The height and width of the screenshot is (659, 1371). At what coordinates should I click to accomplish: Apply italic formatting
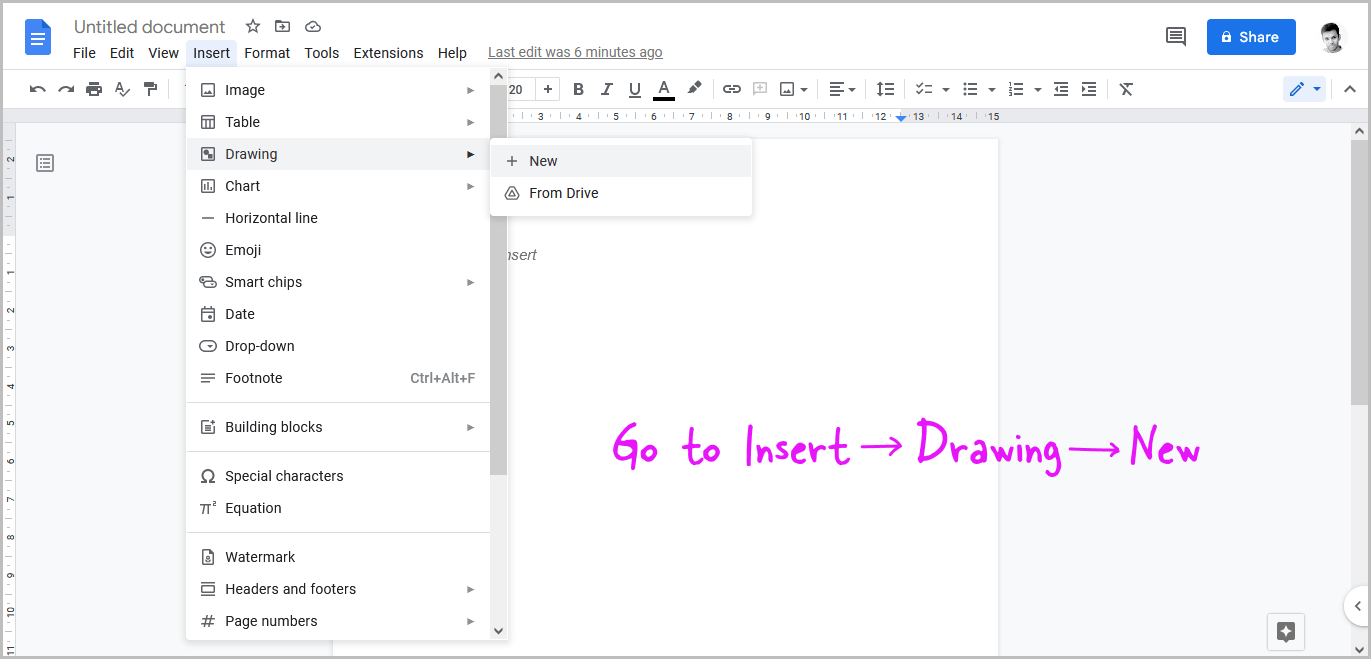click(606, 89)
